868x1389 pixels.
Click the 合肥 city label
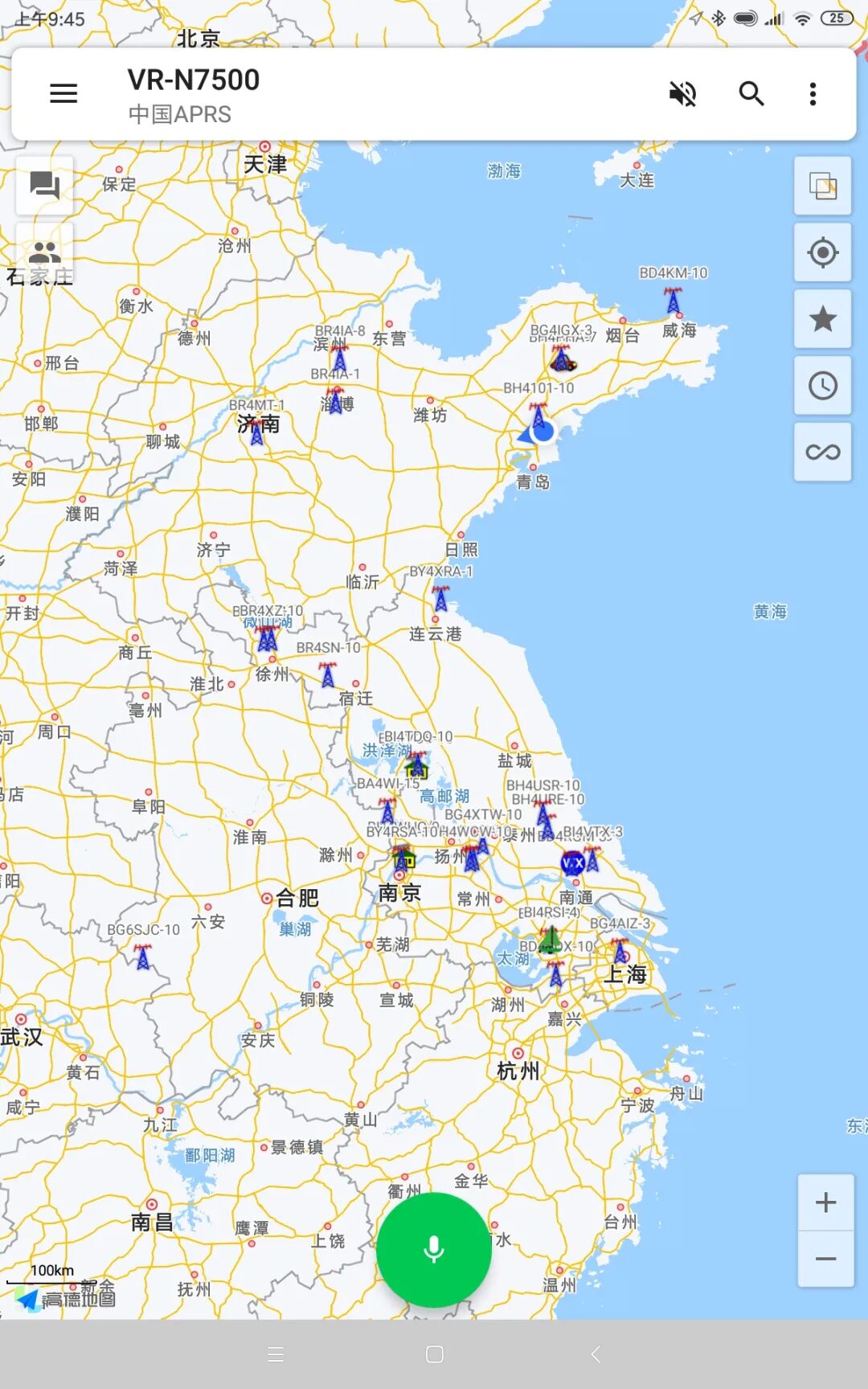coord(297,898)
